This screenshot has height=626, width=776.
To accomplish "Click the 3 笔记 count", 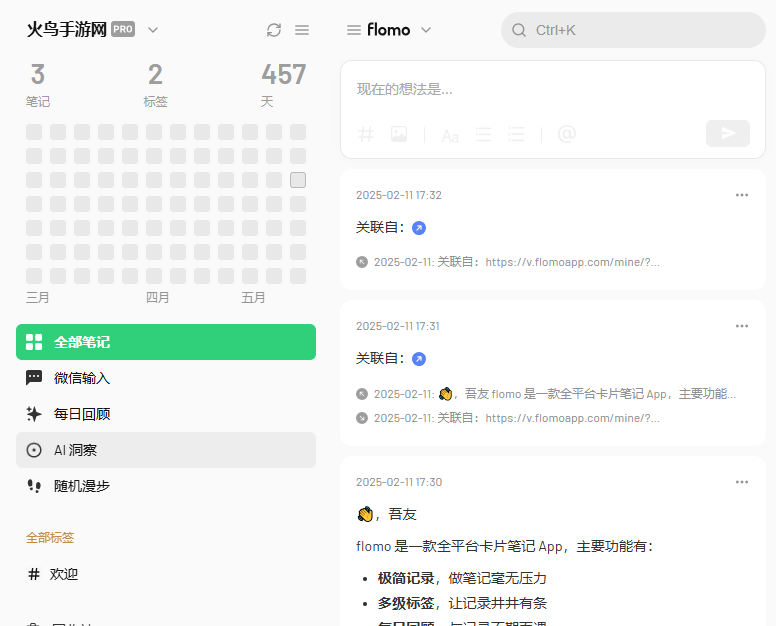I will pyautogui.click(x=38, y=85).
